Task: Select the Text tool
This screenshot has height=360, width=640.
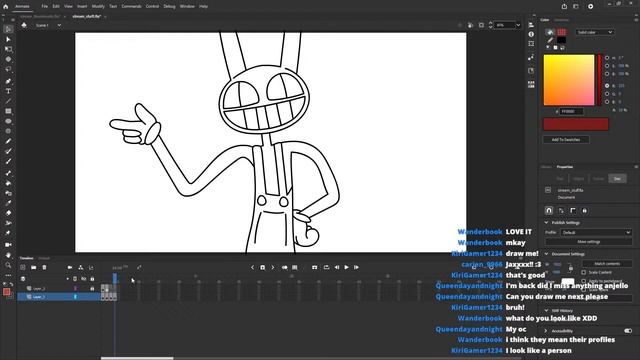Action: point(8,91)
